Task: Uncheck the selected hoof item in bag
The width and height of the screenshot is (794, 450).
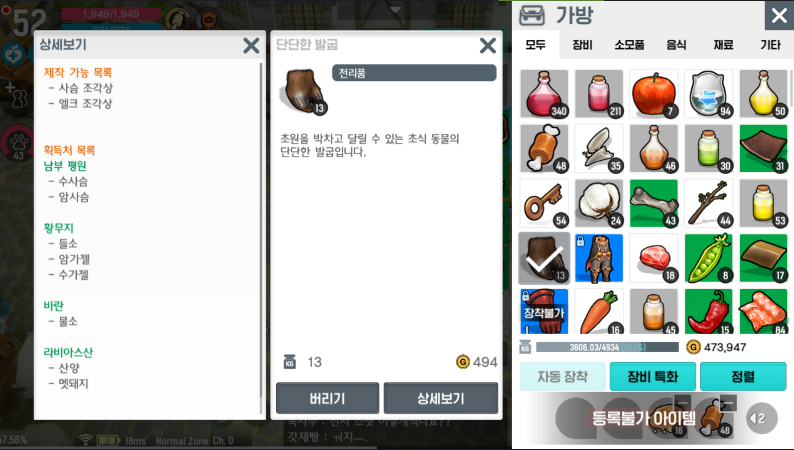Action: pyautogui.click(x=544, y=258)
